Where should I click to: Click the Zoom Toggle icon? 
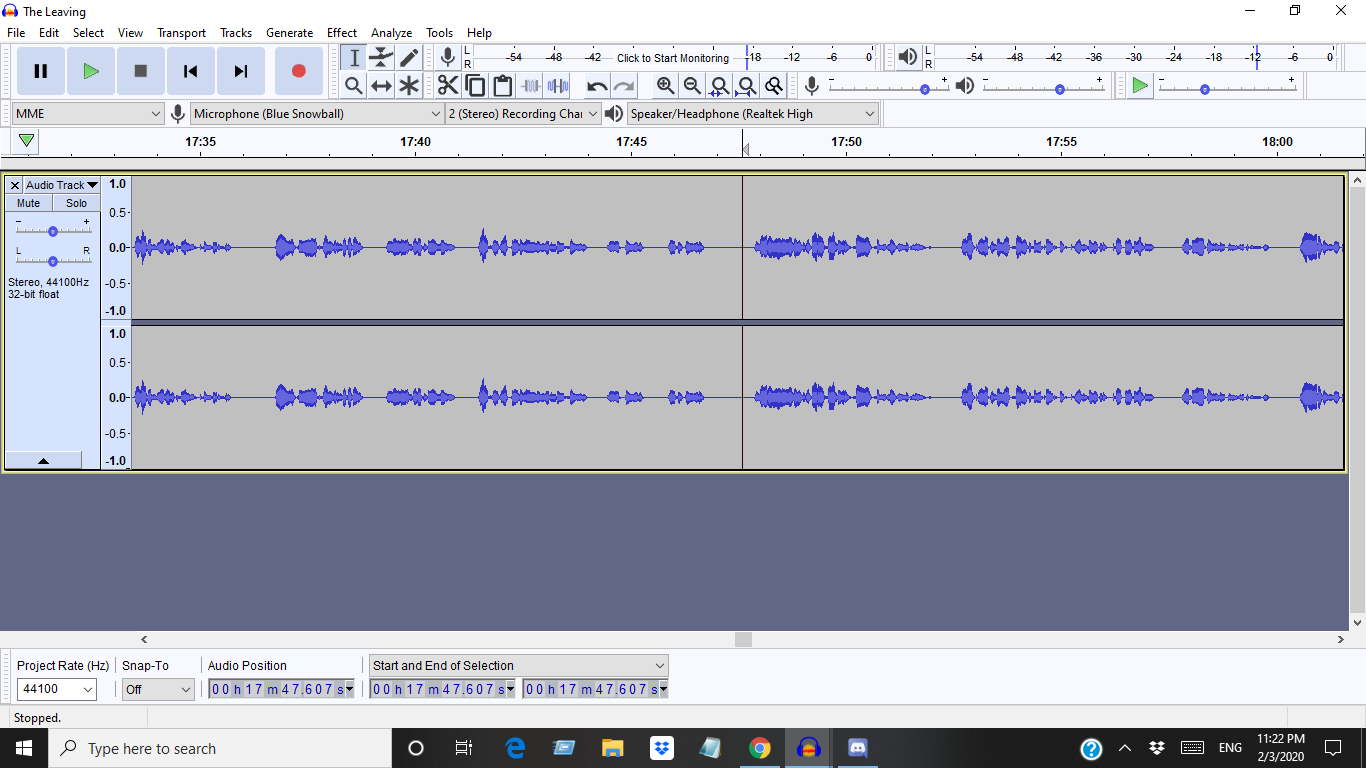coord(773,86)
